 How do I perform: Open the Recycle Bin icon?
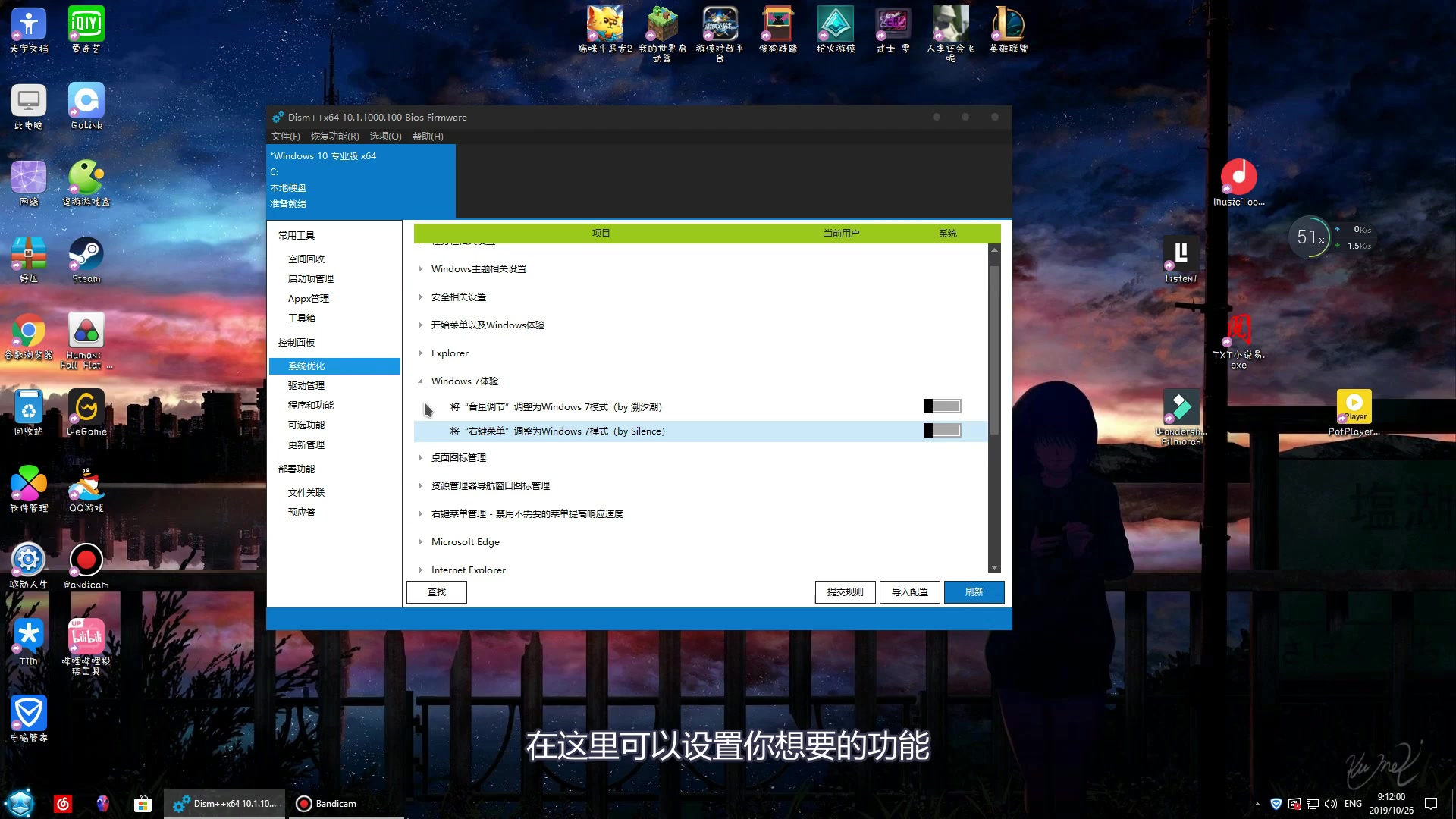click(28, 413)
